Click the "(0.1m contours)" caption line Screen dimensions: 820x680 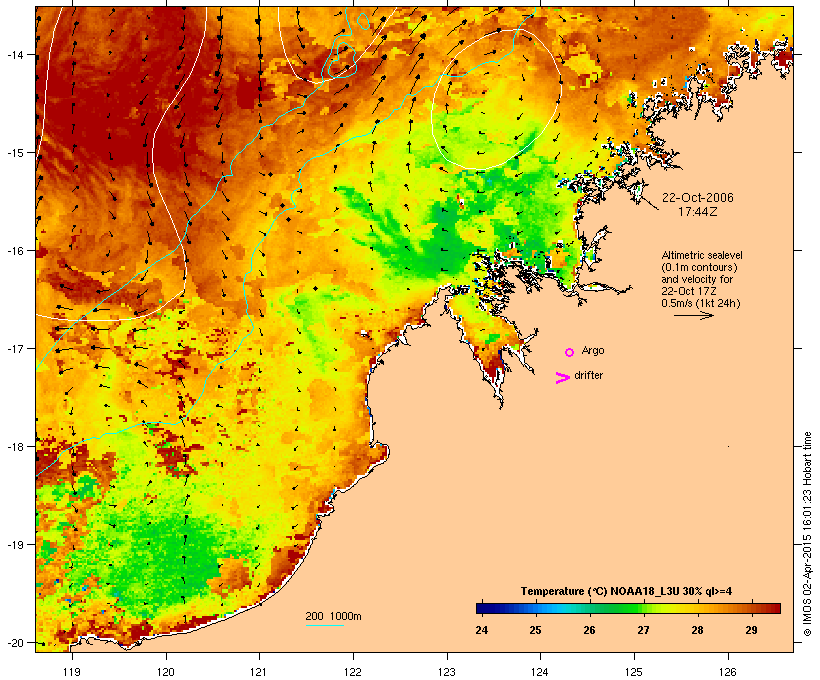pos(700,267)
